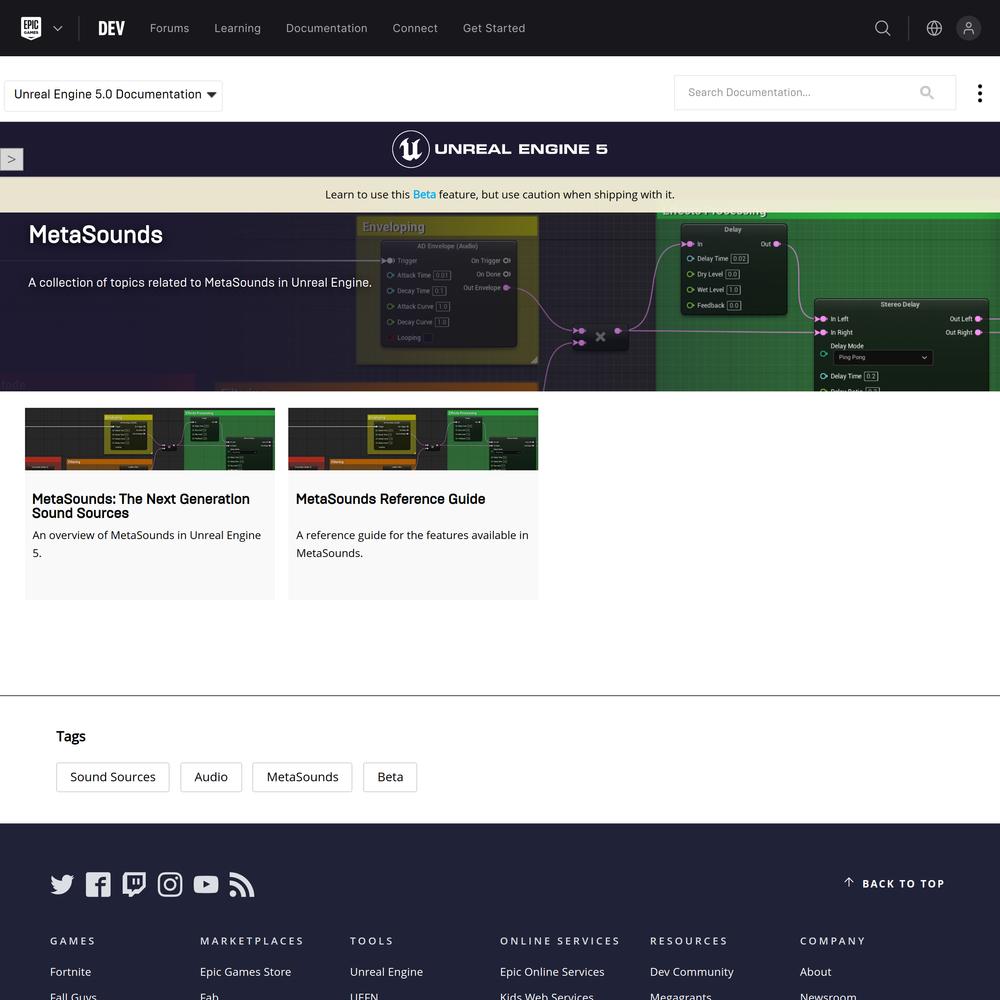Open the YouTube footer icon
The image size is (1000, 1000).
206,885
